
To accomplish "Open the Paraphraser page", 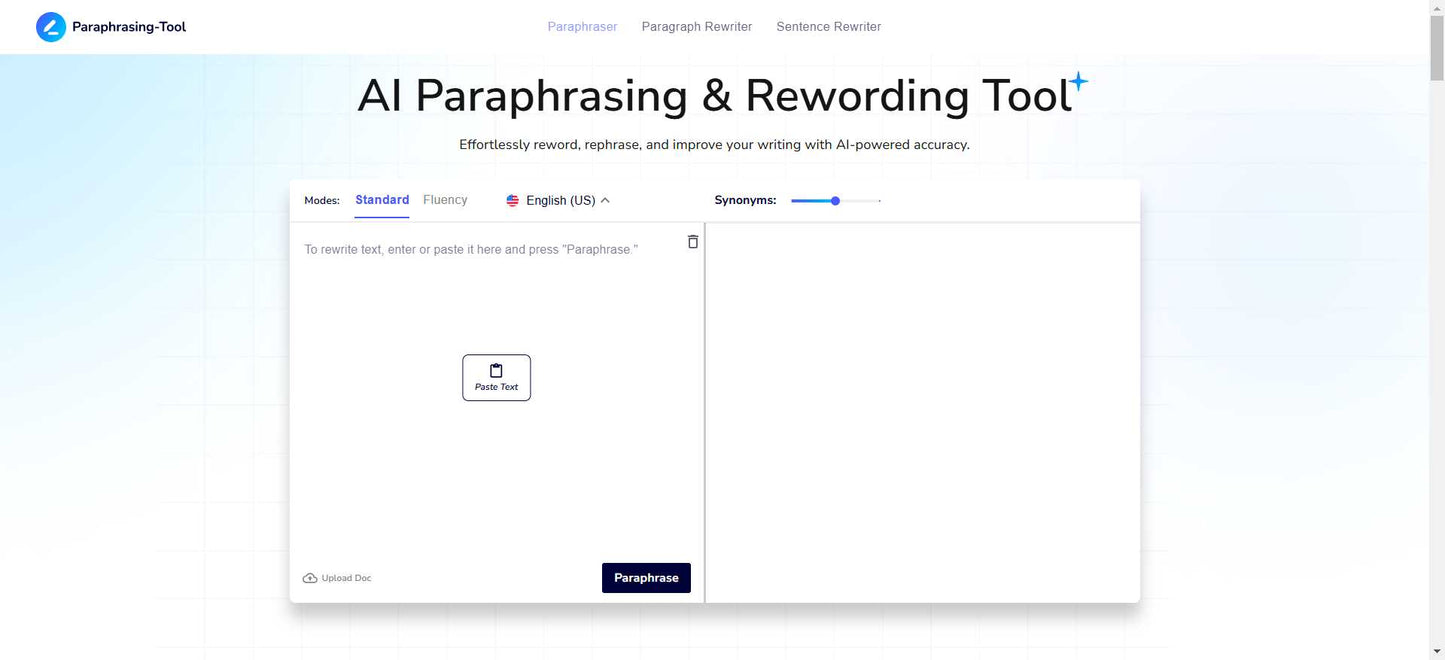I will coord(582,27).
